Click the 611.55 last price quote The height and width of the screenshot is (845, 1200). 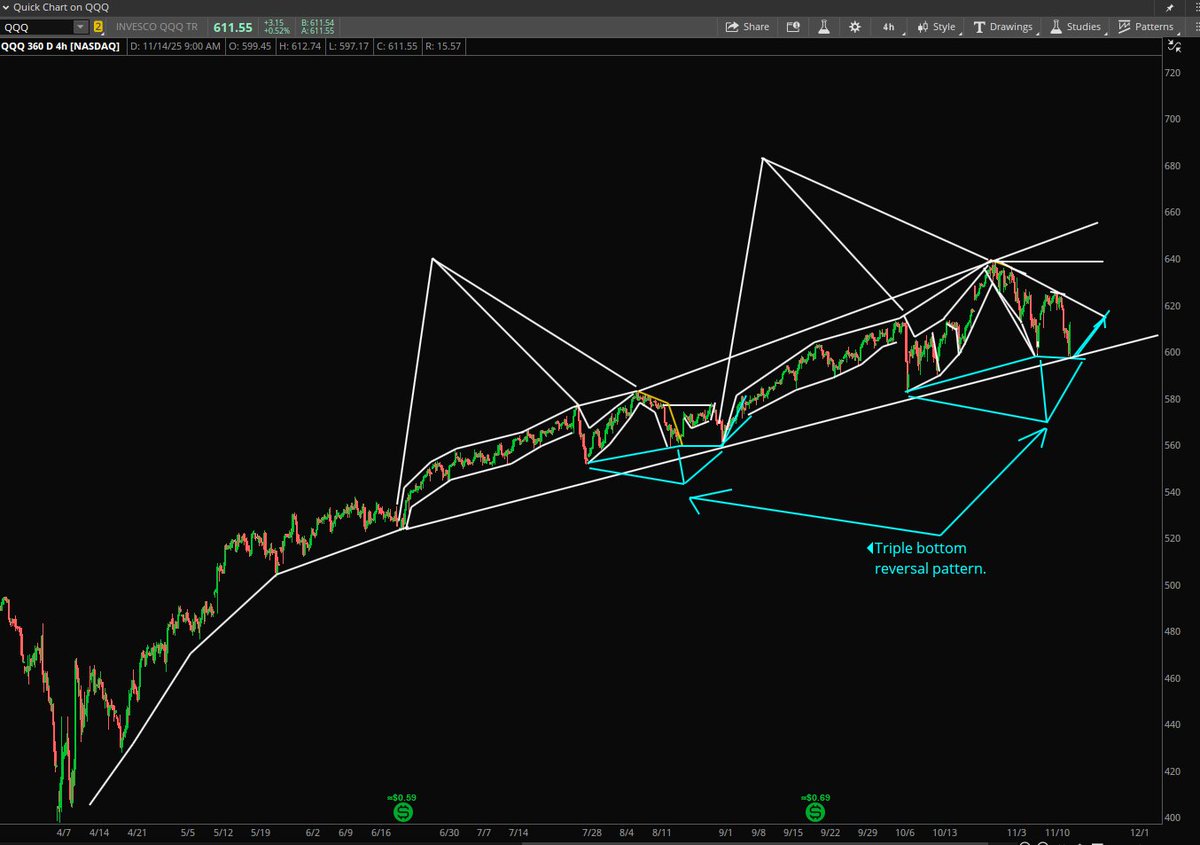(232, 27)
